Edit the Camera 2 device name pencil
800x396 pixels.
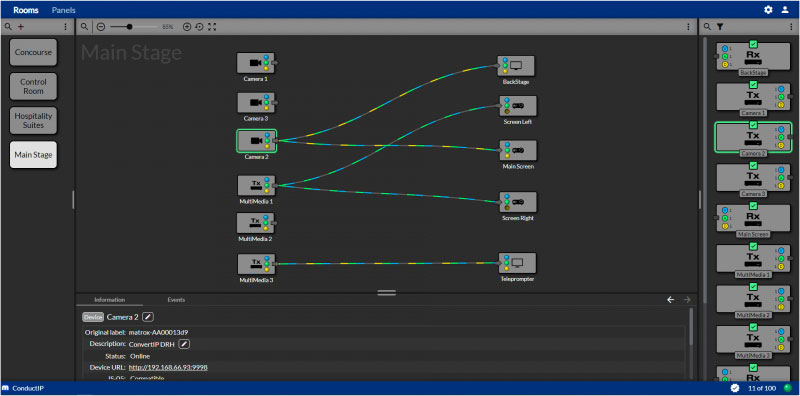pos(147,317)
